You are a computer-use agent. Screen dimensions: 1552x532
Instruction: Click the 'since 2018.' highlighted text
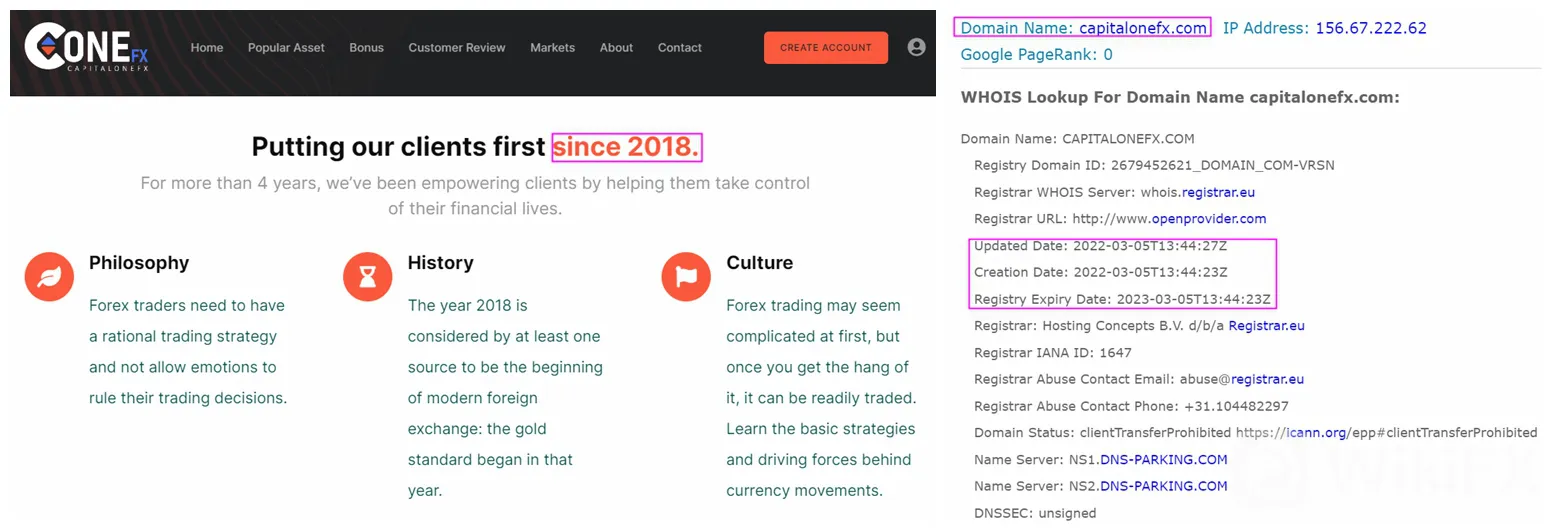[627, 147]
